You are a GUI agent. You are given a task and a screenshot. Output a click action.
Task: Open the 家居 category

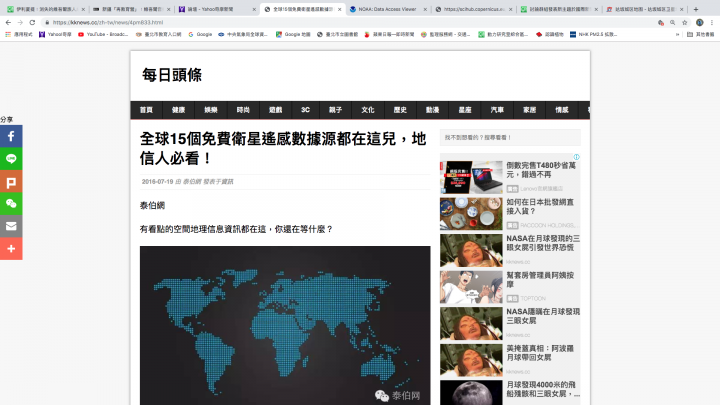pyautogui.click(x=529, y=110)
